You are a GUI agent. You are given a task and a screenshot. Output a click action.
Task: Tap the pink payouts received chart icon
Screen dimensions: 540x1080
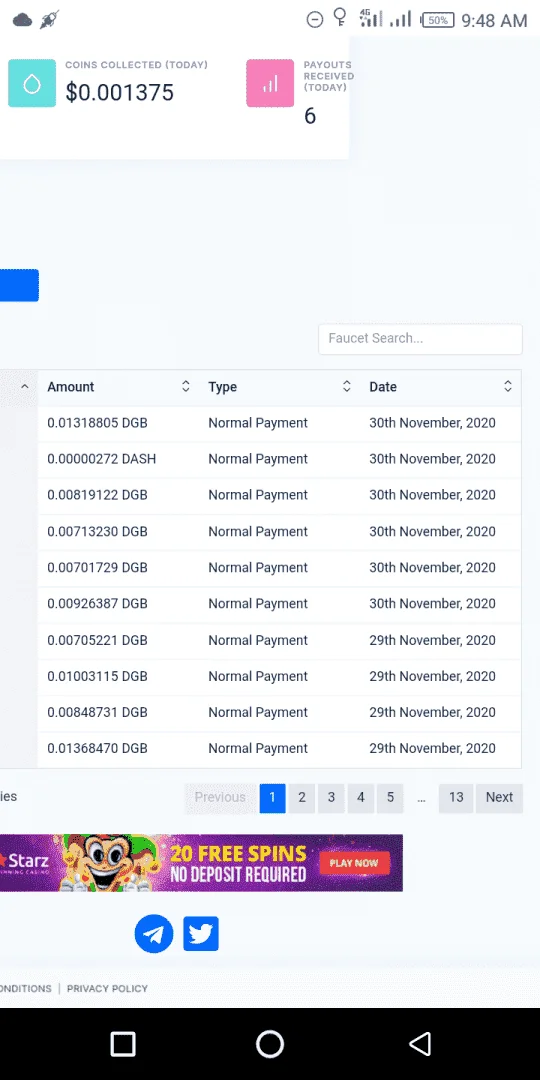click(270, 83)
